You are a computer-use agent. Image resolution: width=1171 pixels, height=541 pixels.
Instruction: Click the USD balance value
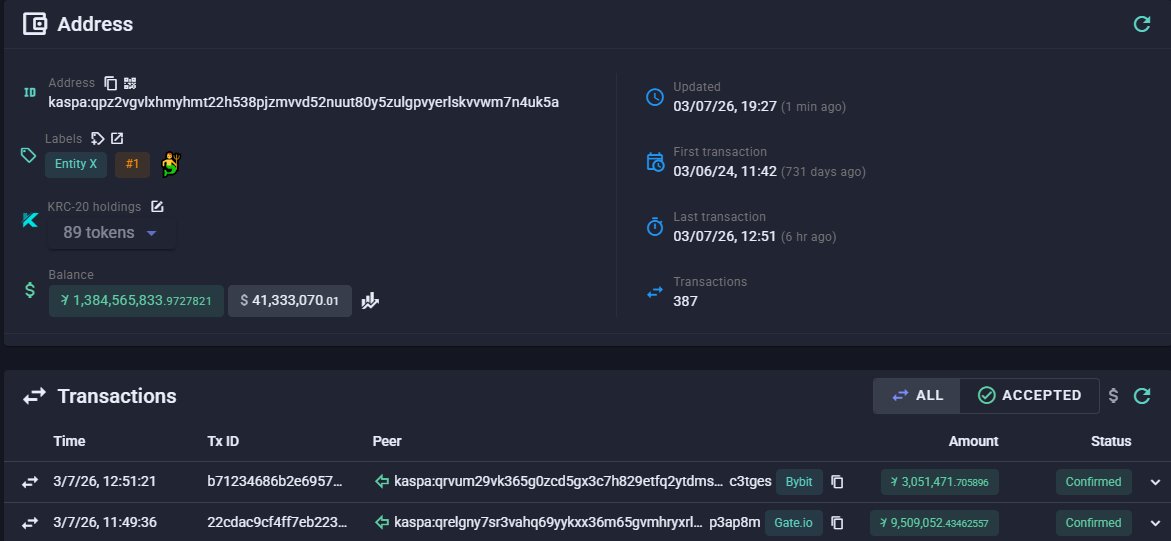(290, 300)
